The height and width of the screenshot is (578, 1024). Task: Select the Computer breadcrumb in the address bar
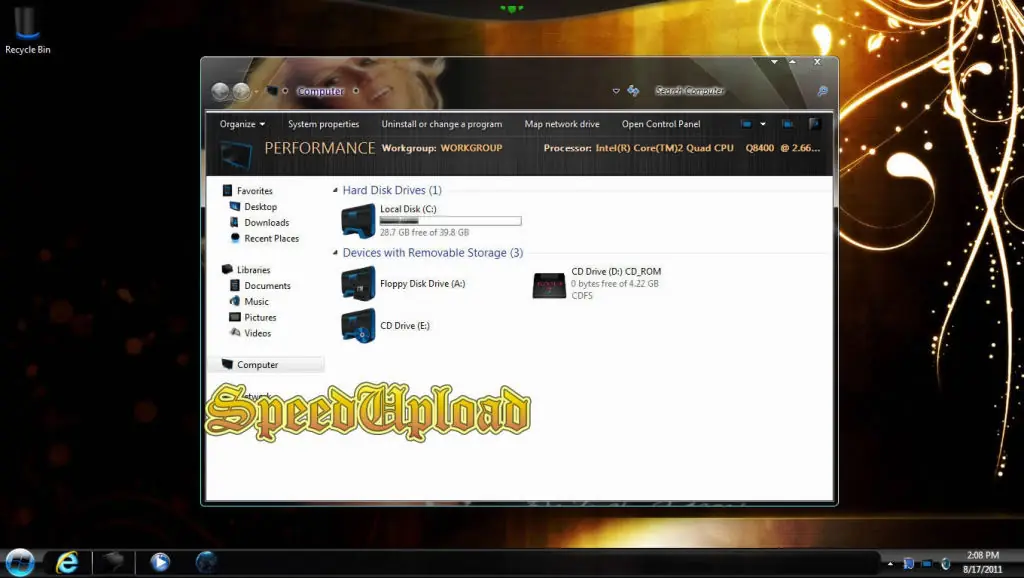point(320,91)
